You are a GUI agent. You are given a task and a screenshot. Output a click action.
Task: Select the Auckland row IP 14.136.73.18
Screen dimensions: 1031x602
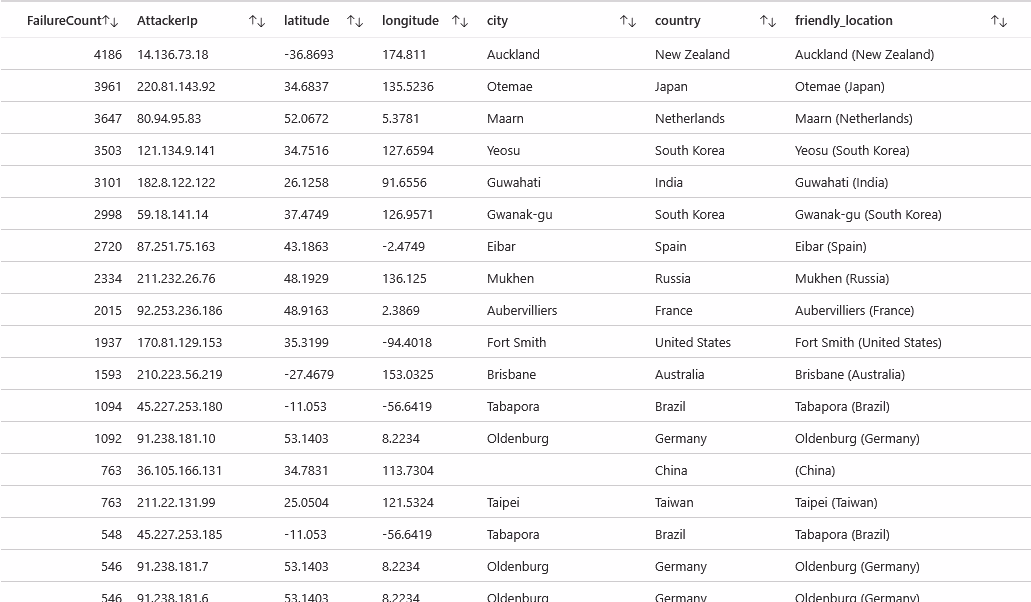[x=173, y=55]
